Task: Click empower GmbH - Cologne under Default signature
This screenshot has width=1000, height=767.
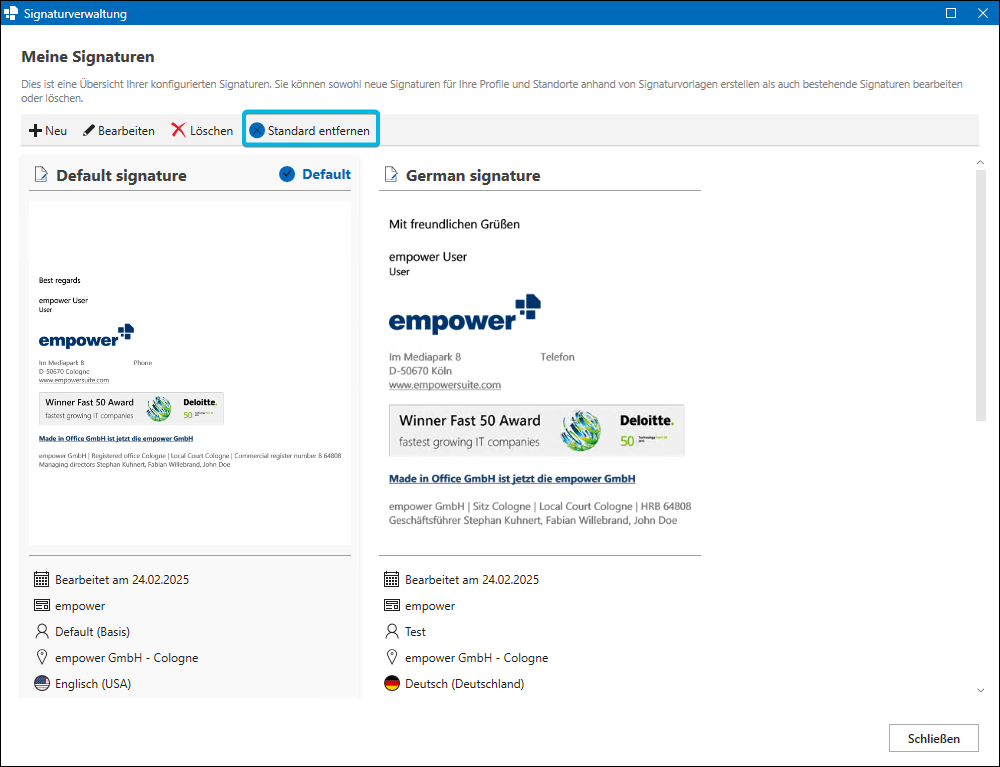Action: coord(126,658)
